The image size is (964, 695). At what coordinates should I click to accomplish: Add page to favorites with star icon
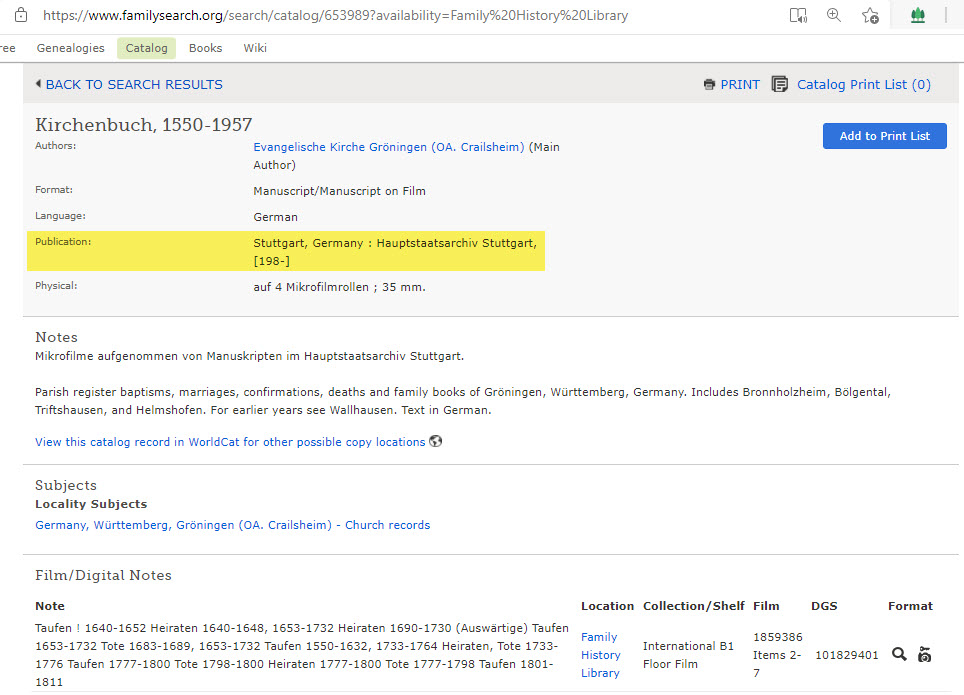click(871, 16)
